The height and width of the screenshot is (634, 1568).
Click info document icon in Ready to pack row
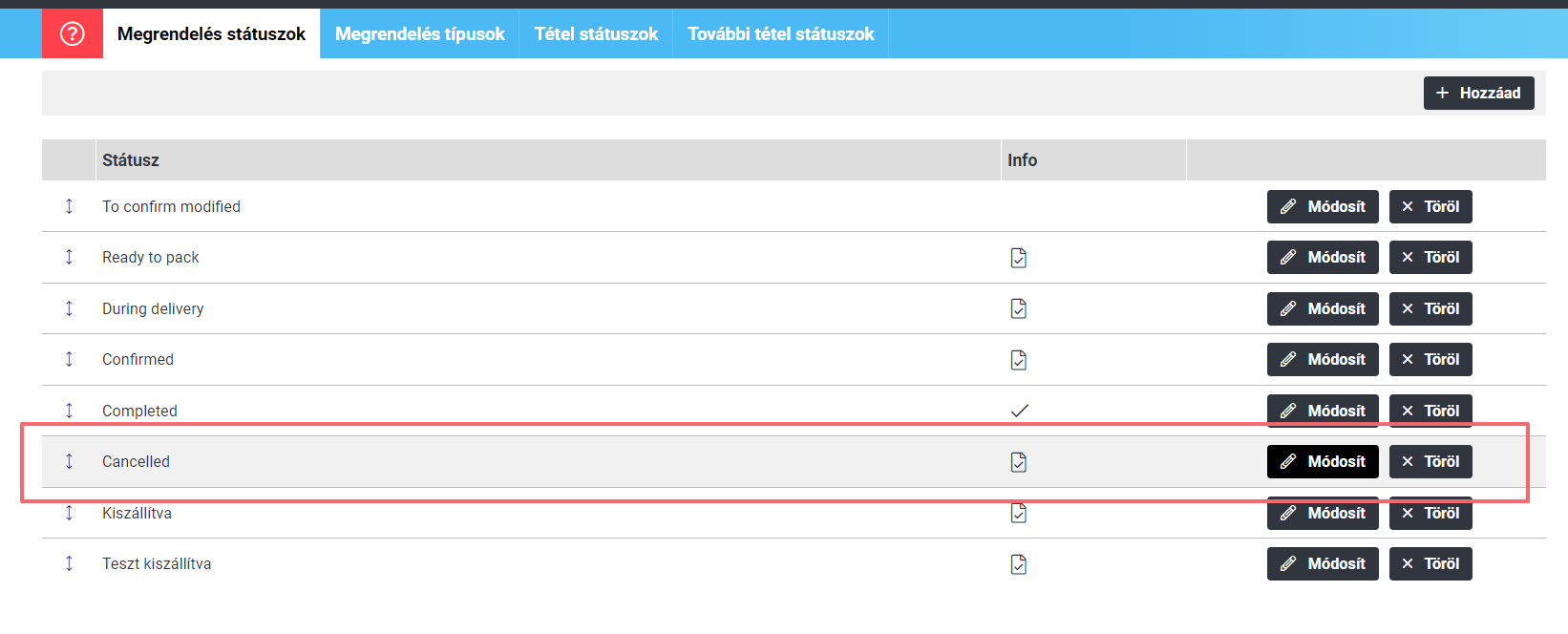pyautogui.click(x=1019, y=258)
